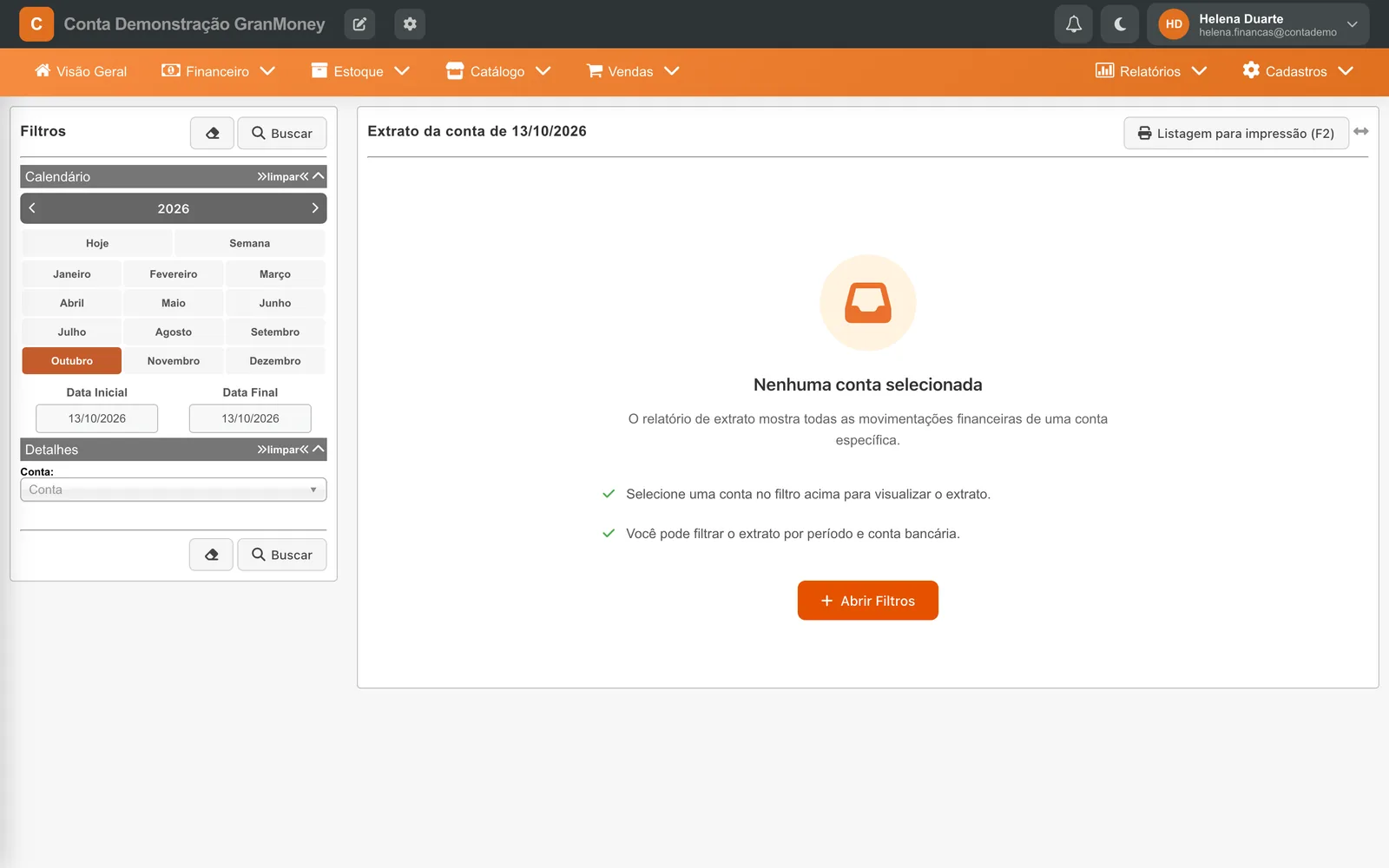Open the Catálogo menu

coord(498,71)
